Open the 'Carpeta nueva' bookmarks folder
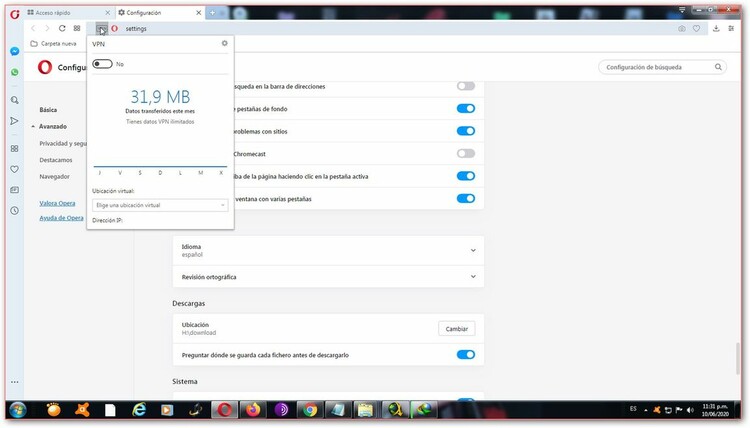The width and height of the screenshot is (750, 428). [x=54, y=44]
